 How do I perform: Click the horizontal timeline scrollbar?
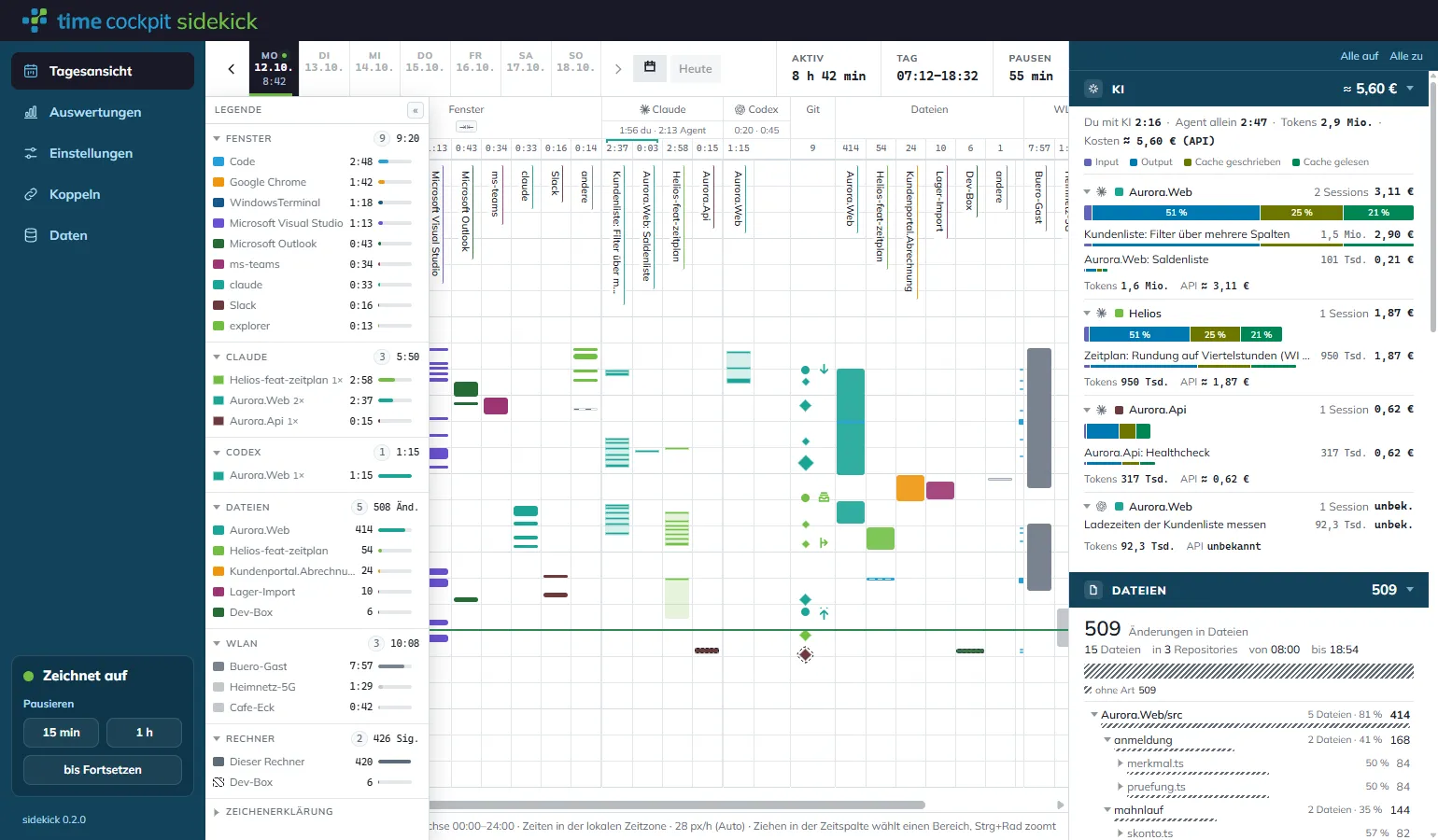pos(677,805)
